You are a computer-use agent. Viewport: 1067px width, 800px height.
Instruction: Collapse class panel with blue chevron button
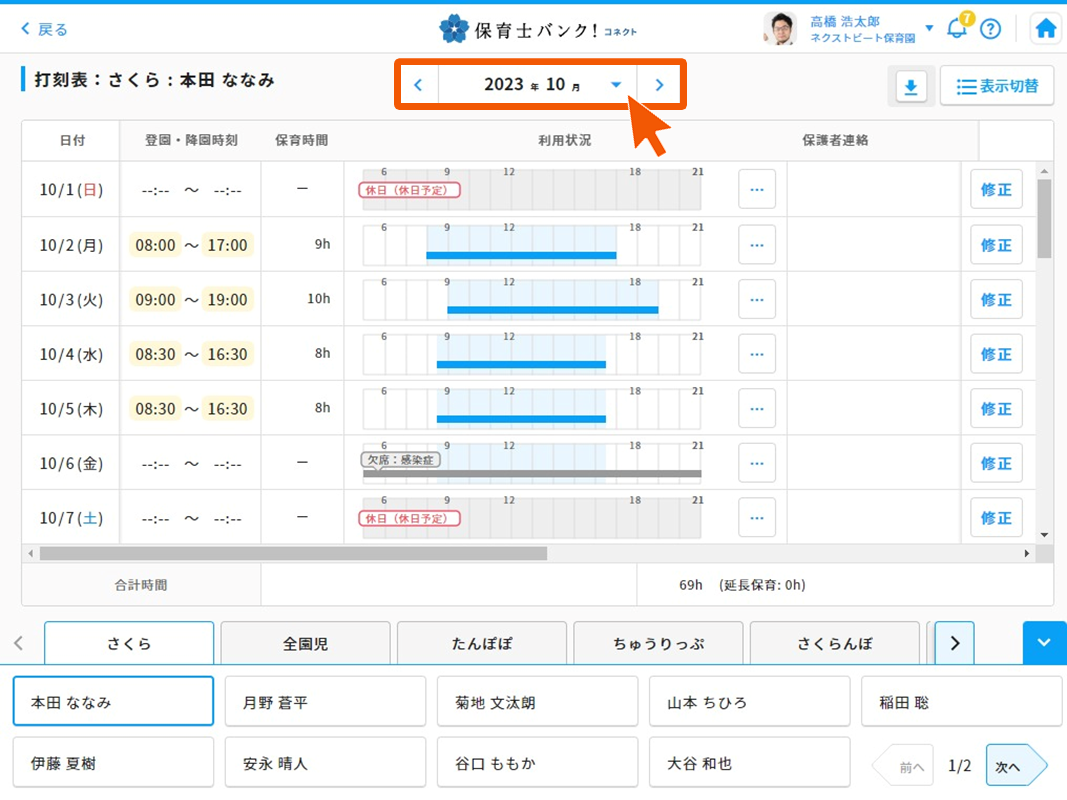(x=1044, y=643)
